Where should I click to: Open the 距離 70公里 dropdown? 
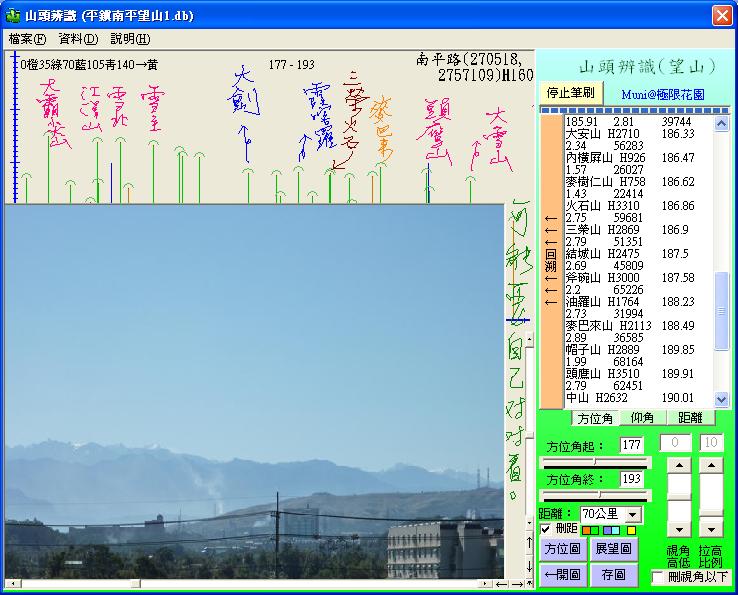pyautogui.click(x=632, y=514)
